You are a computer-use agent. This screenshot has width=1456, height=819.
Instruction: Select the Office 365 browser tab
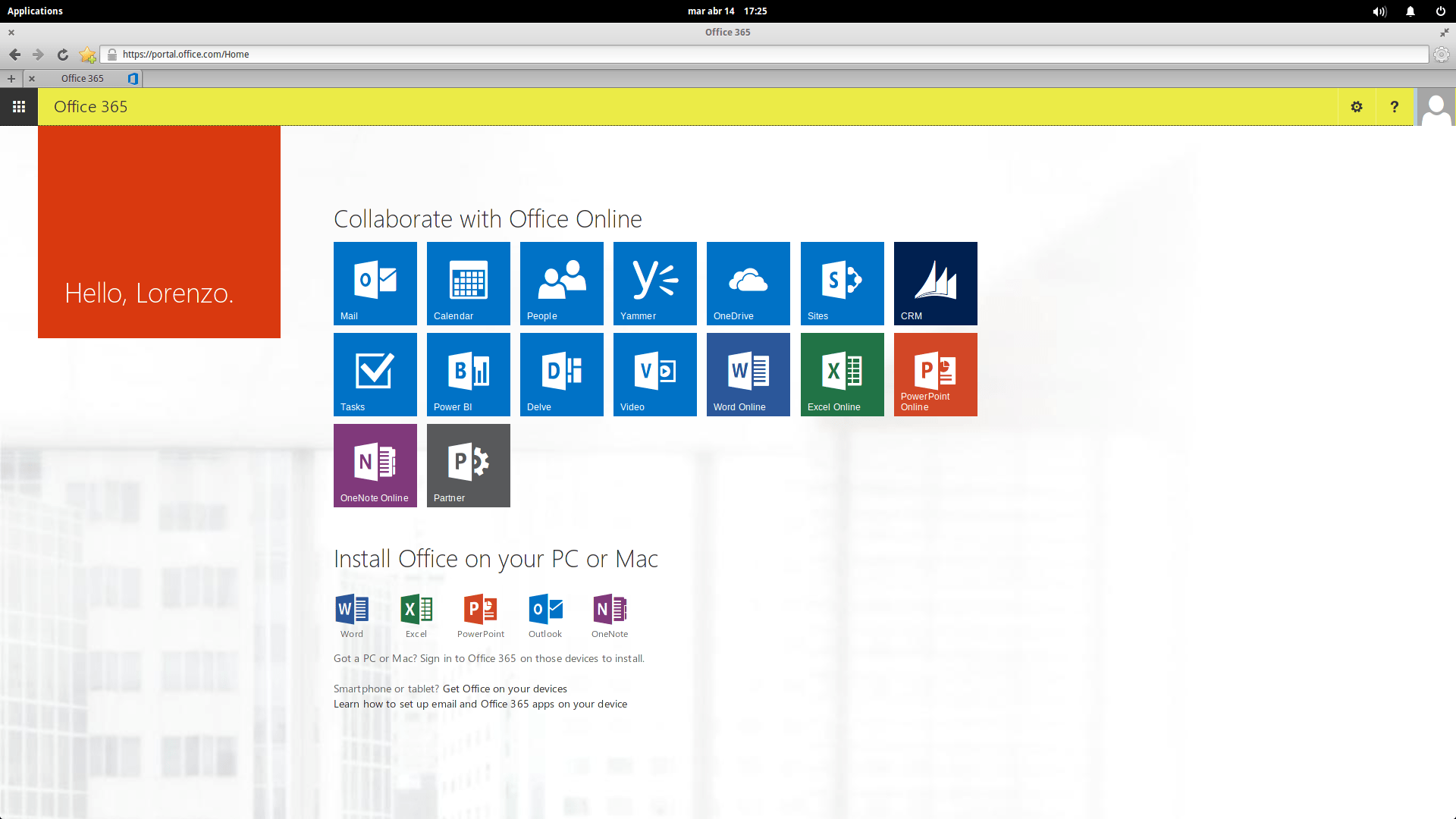pos(83,79)
